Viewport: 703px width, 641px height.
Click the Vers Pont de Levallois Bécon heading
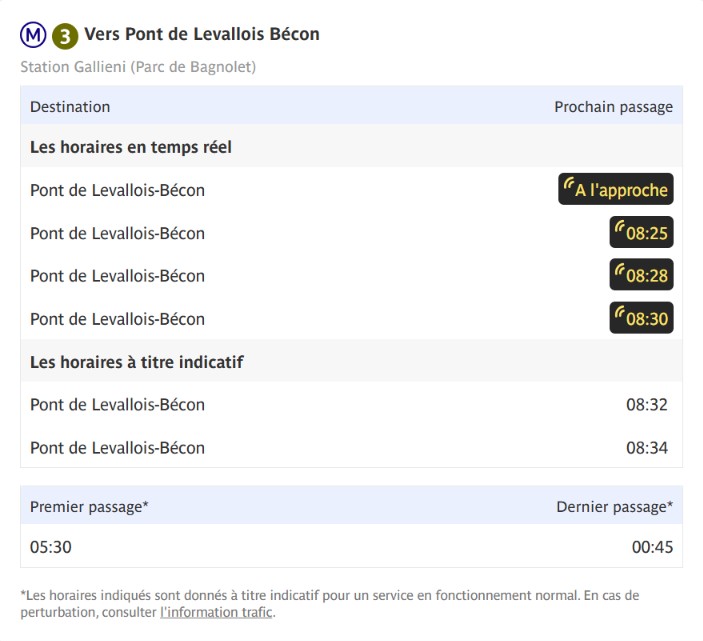point(202,34)
